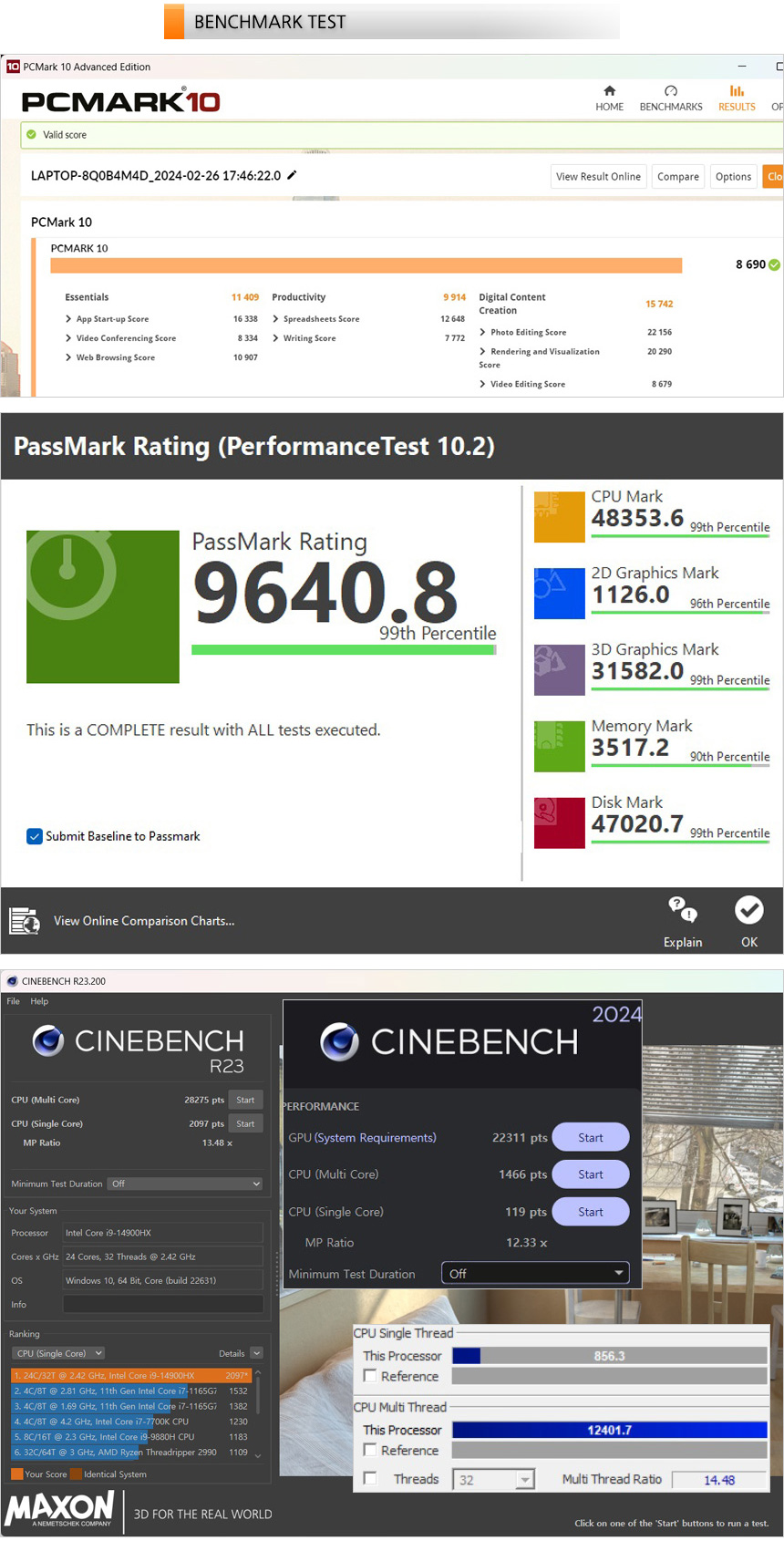Start Cinebench 2024 CPU Multi Core test

click(591, 1174)
